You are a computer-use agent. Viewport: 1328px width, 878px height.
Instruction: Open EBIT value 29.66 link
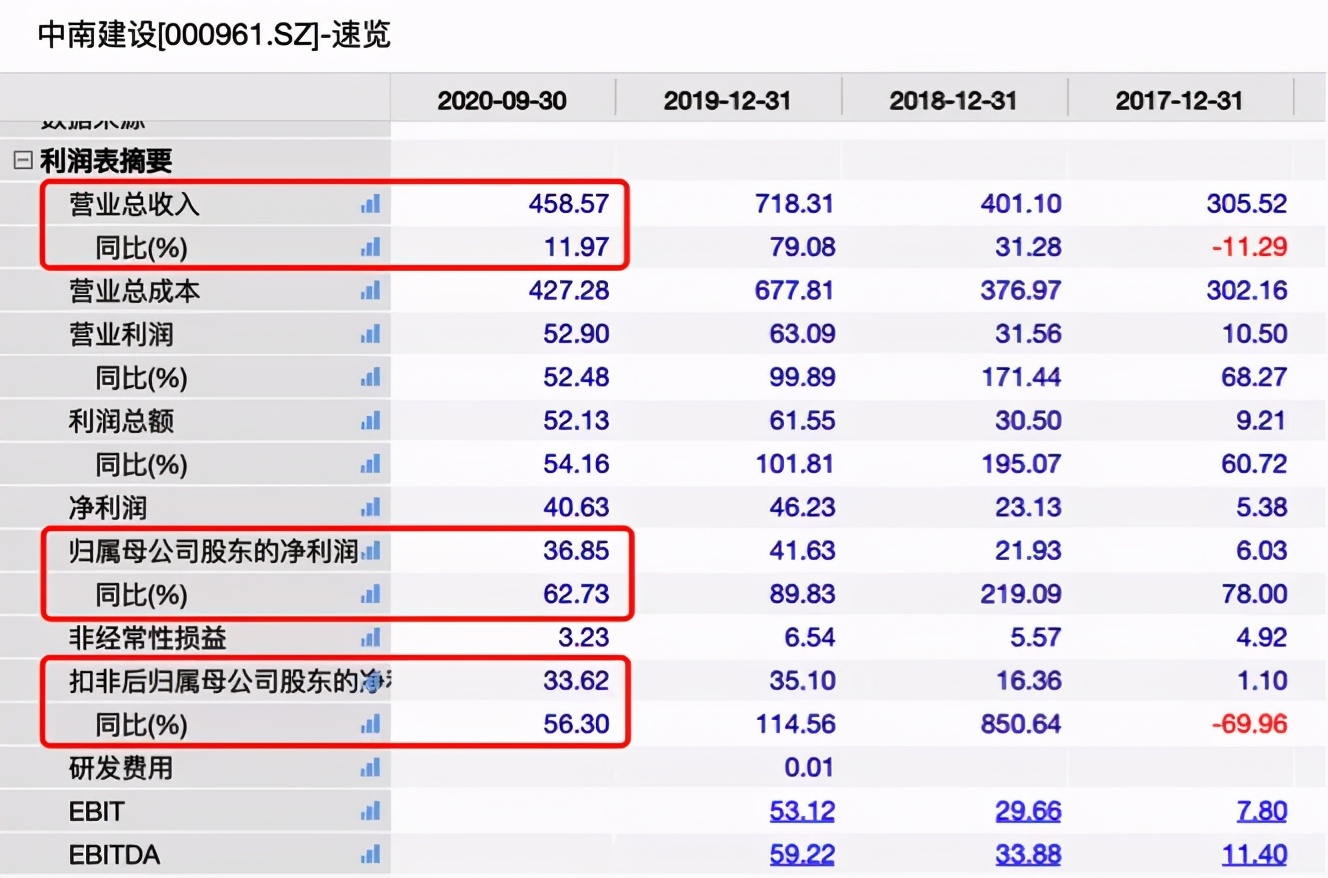[x=1028, y=811]
